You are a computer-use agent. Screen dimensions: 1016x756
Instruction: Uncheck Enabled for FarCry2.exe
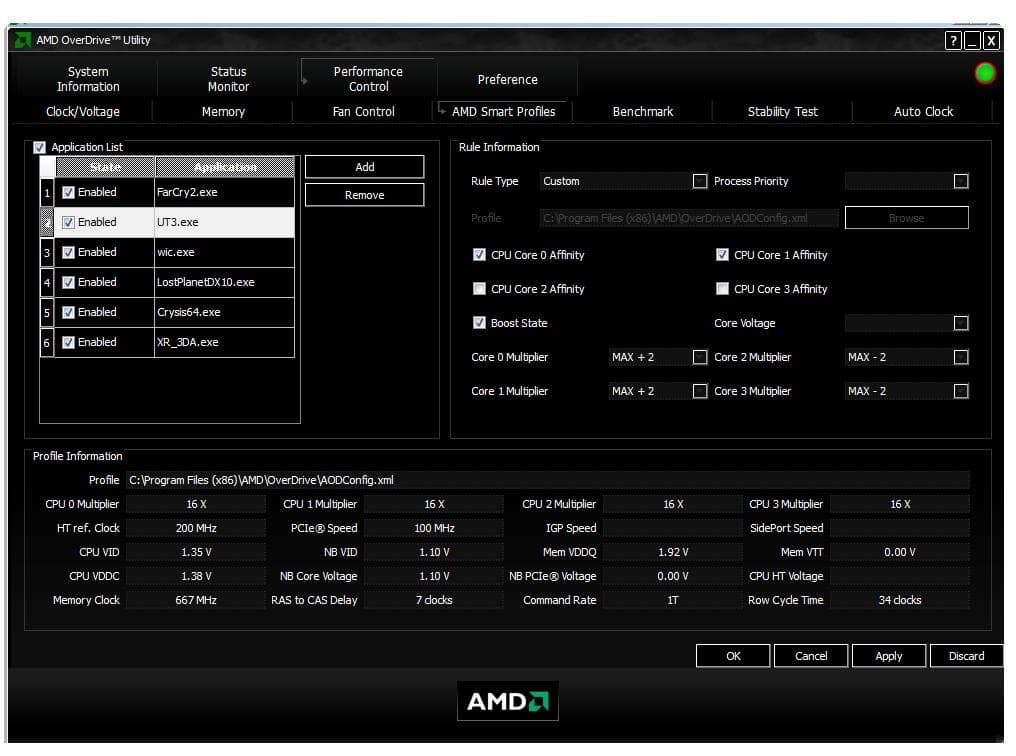[x=68, y=192]
